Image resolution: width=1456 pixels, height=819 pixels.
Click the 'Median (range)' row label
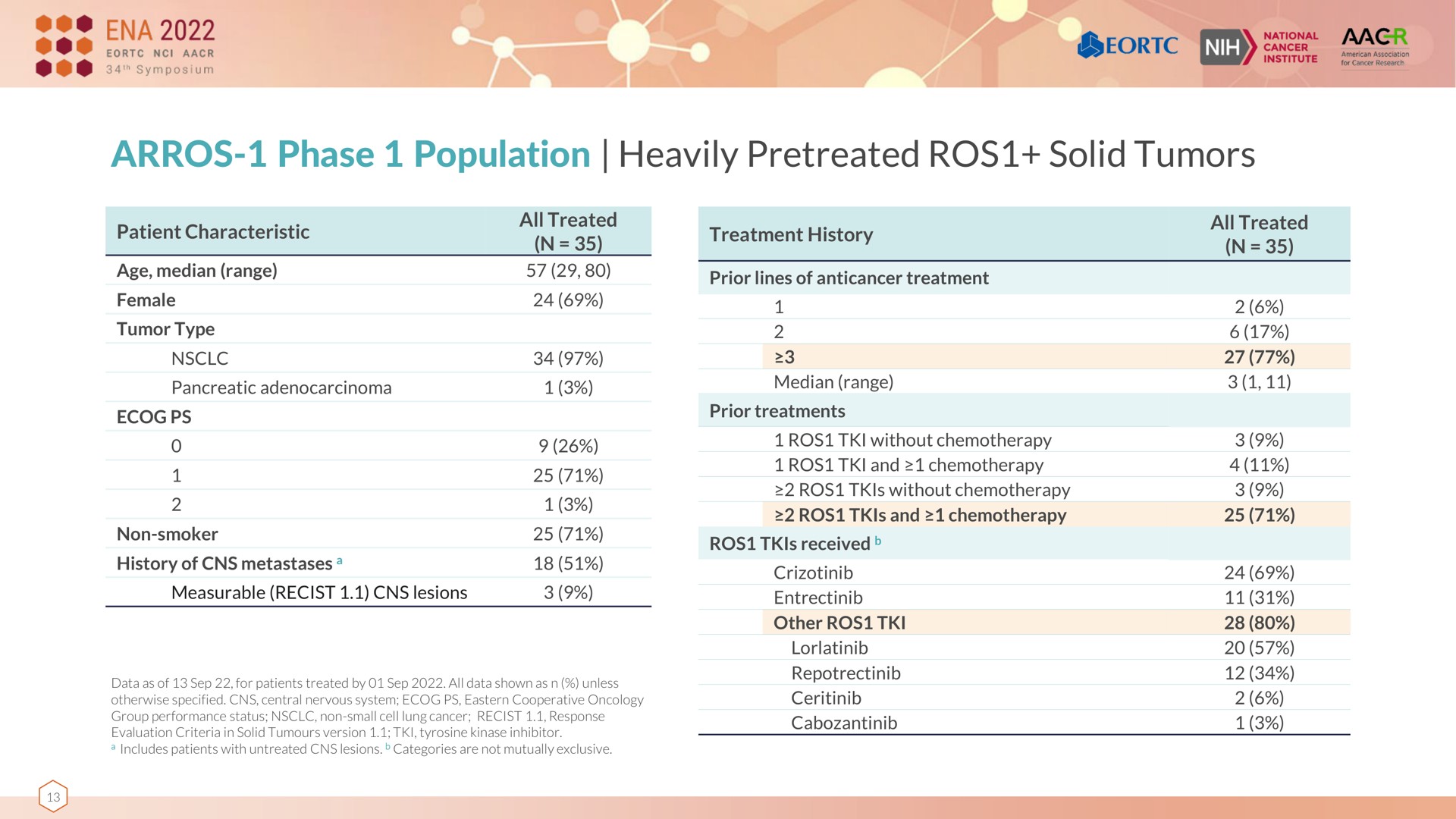click(x=833, y=382)
